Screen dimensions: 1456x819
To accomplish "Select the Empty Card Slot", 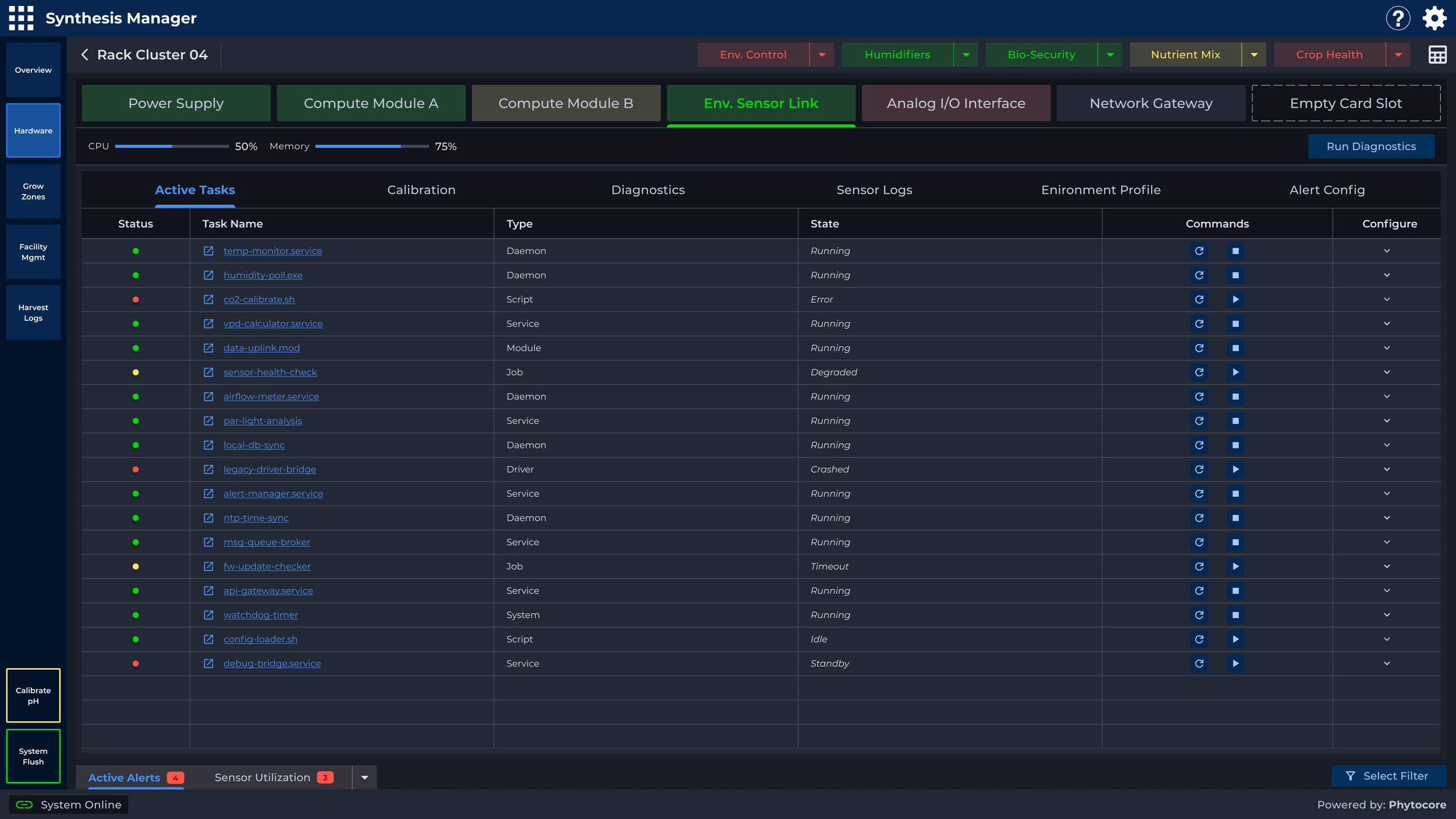I will (x=1346, y=103).
